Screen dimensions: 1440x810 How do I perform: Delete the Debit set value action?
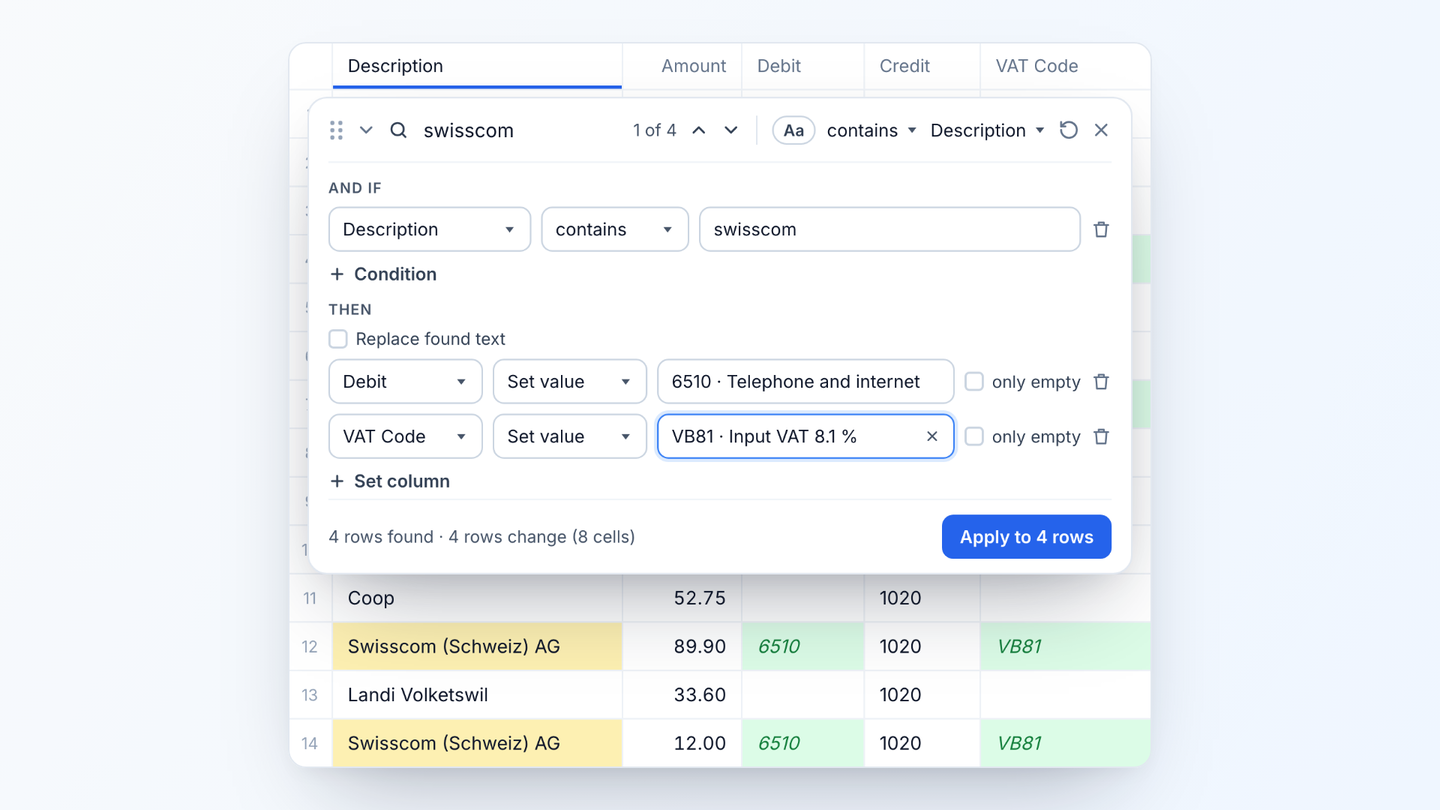[1101, 381]
